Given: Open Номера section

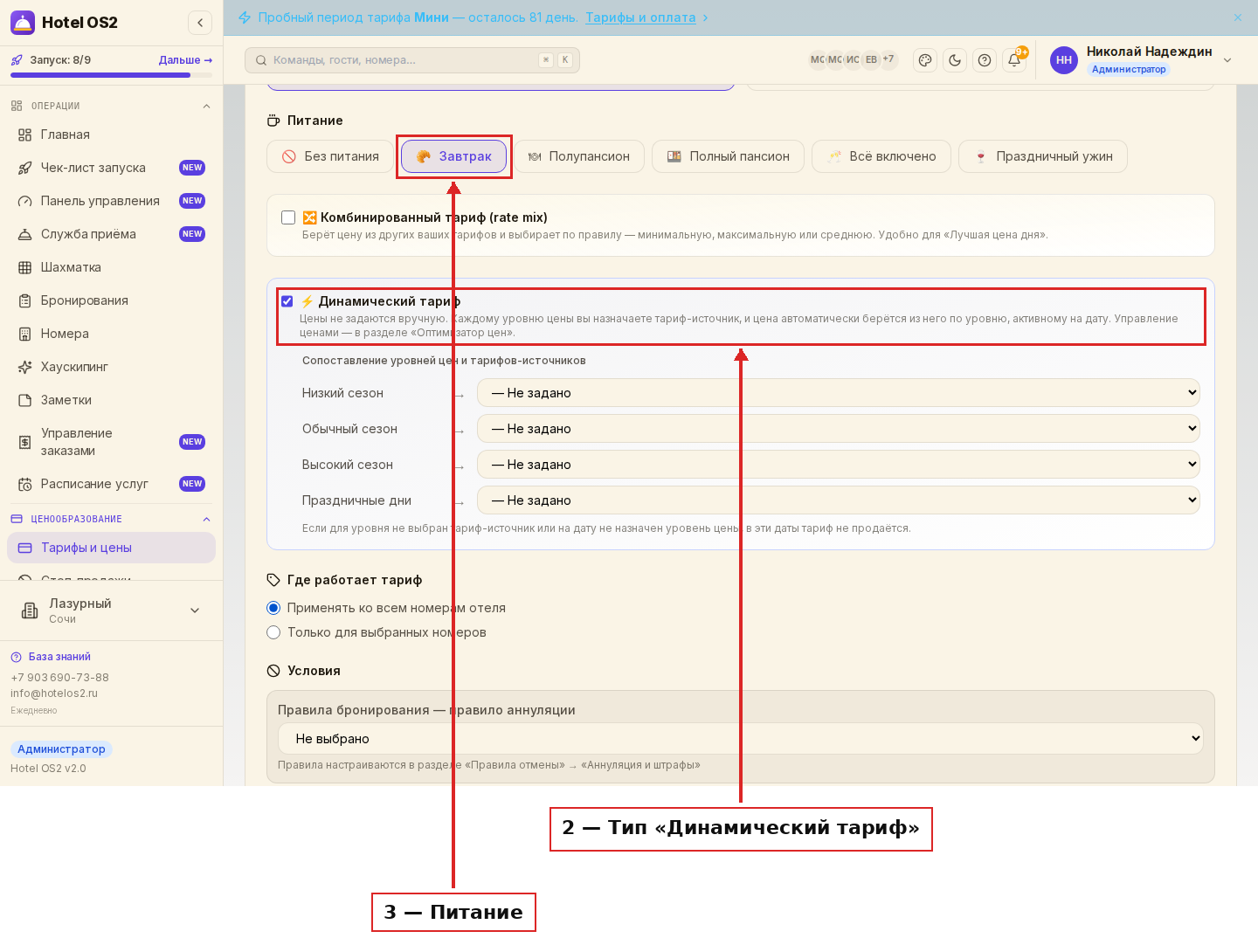Looking at the screenshot, I should [x=112, y=334].
